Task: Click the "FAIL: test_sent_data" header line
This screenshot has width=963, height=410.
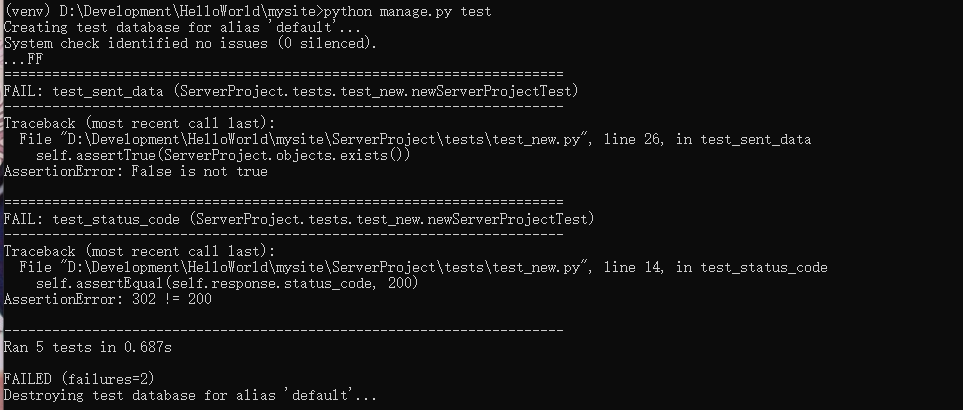Action: click(290, 91)
